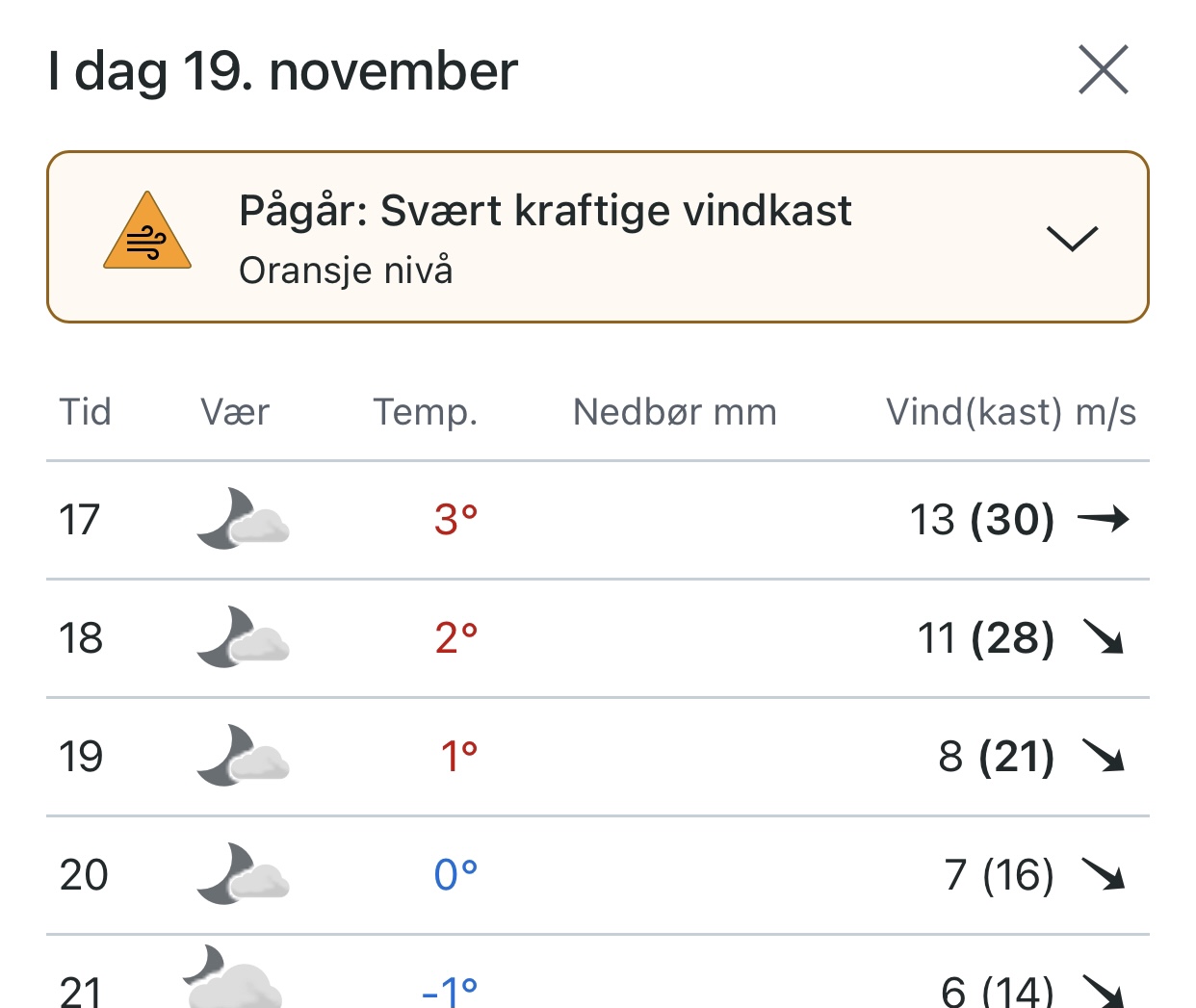This screenshot has width=1196, height=1008.
Task: Click the weather icon for hour 21
Action: 233,977
